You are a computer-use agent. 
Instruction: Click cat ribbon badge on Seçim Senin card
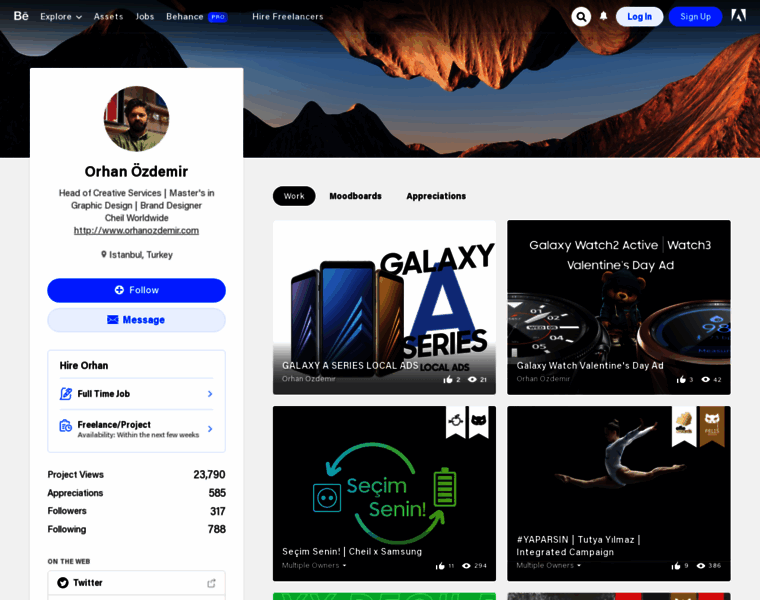[479, 422]
